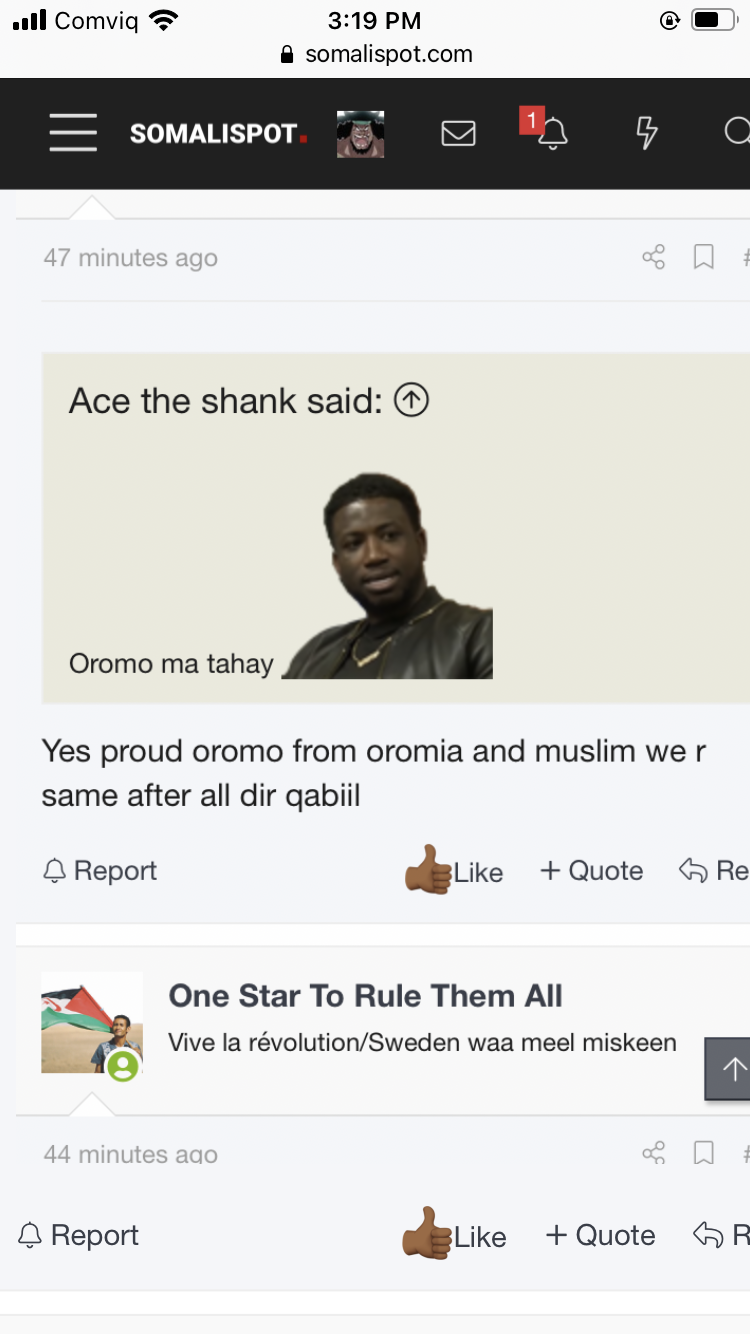Bookmark the post from 44 minutes ago
This screenshot has height=1334, width=750.
(x=704, y=1154)
